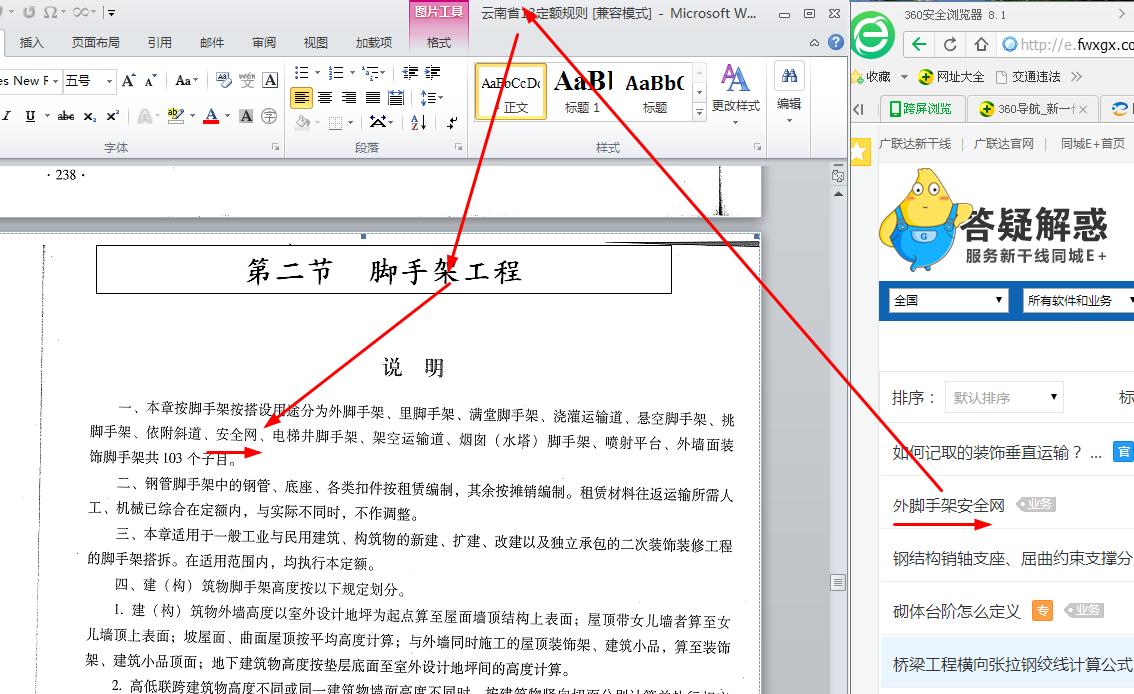The height and width of the screenshot is (694, 1134).
Task: Expand the bullets list dropdown arrow
Action: 317,72
